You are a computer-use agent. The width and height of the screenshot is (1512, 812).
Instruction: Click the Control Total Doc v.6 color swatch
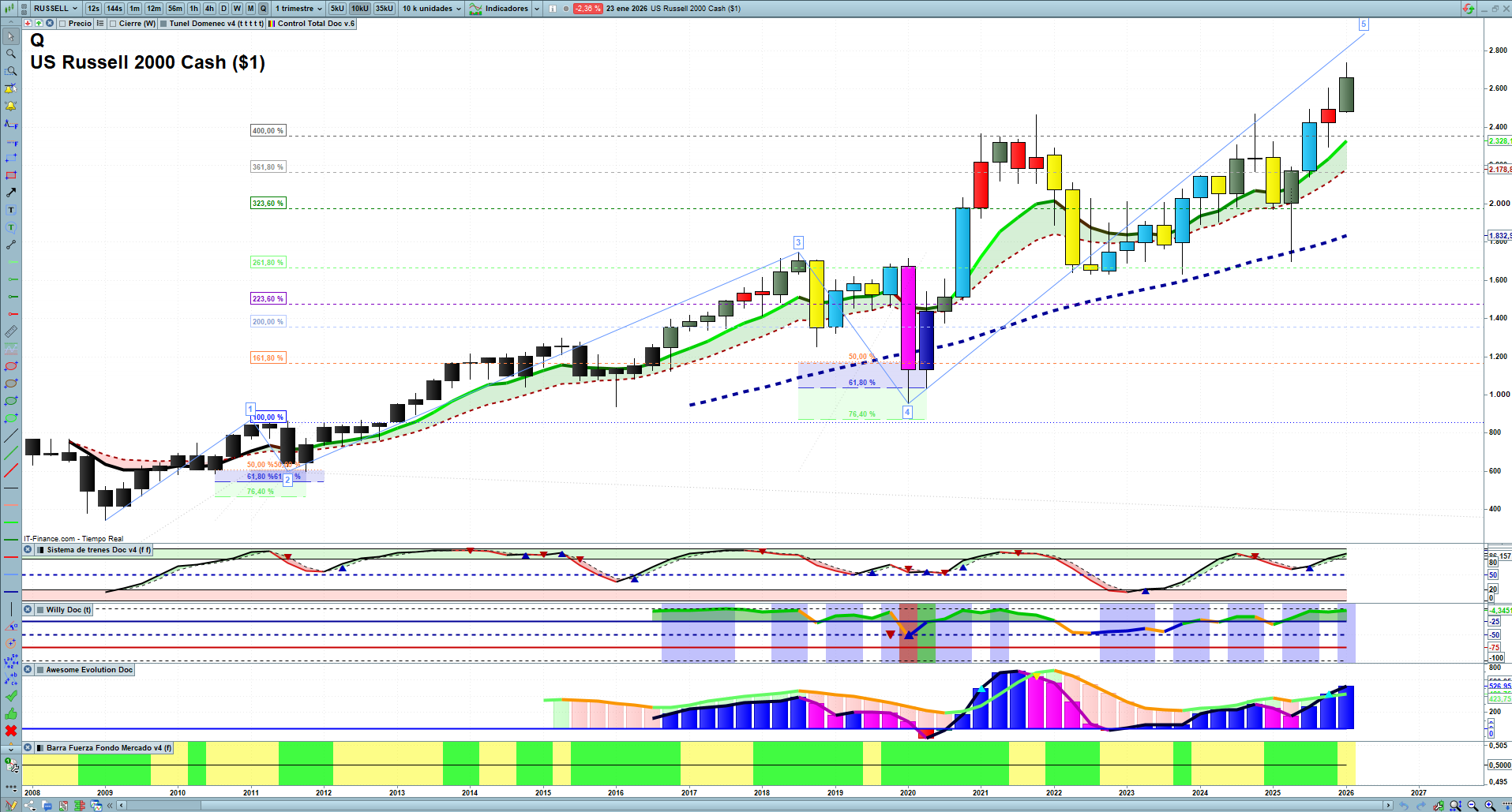(x=271, y=24)
